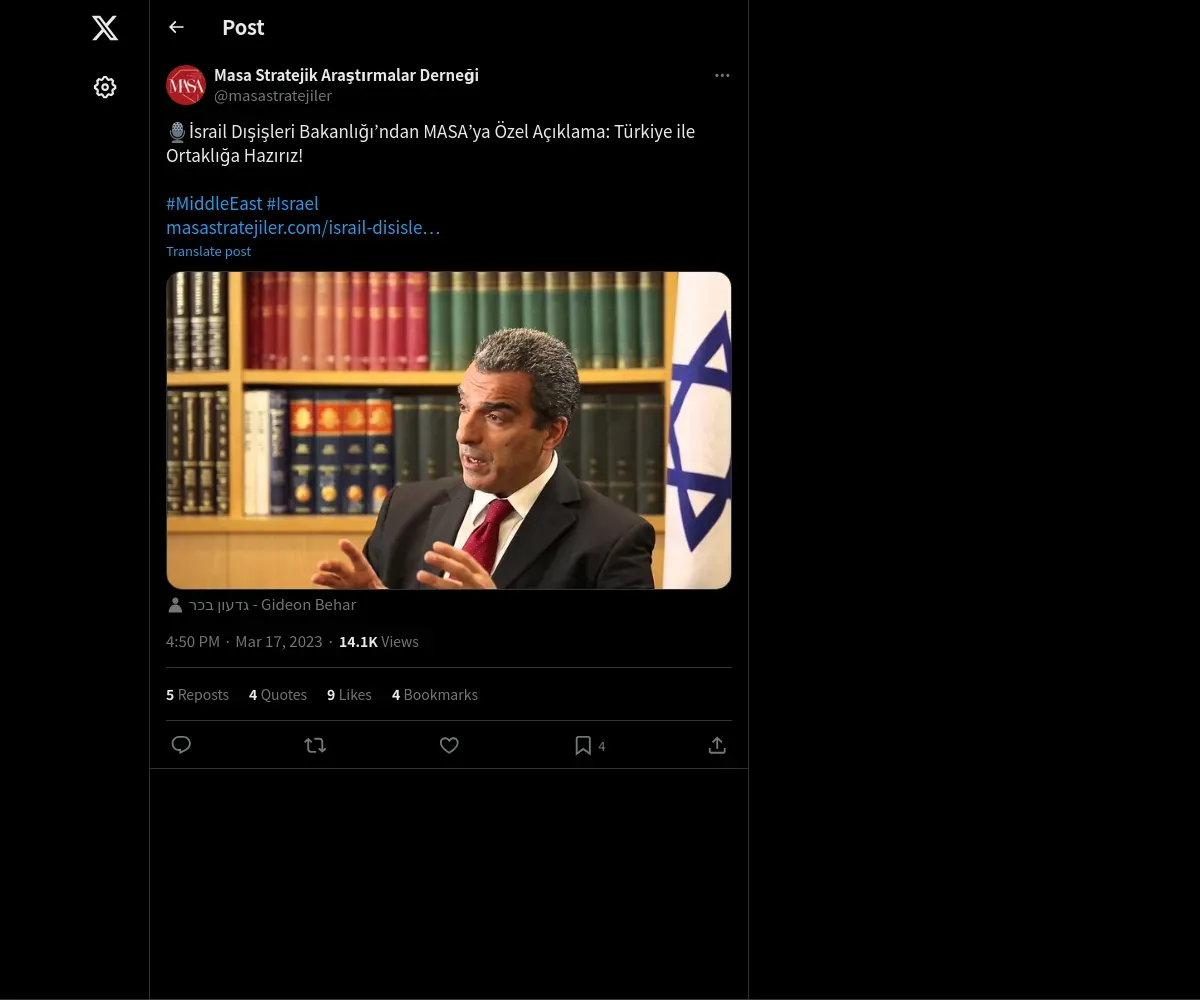
Task: Click the reply speech bubble icon
Action: (181, 745)
